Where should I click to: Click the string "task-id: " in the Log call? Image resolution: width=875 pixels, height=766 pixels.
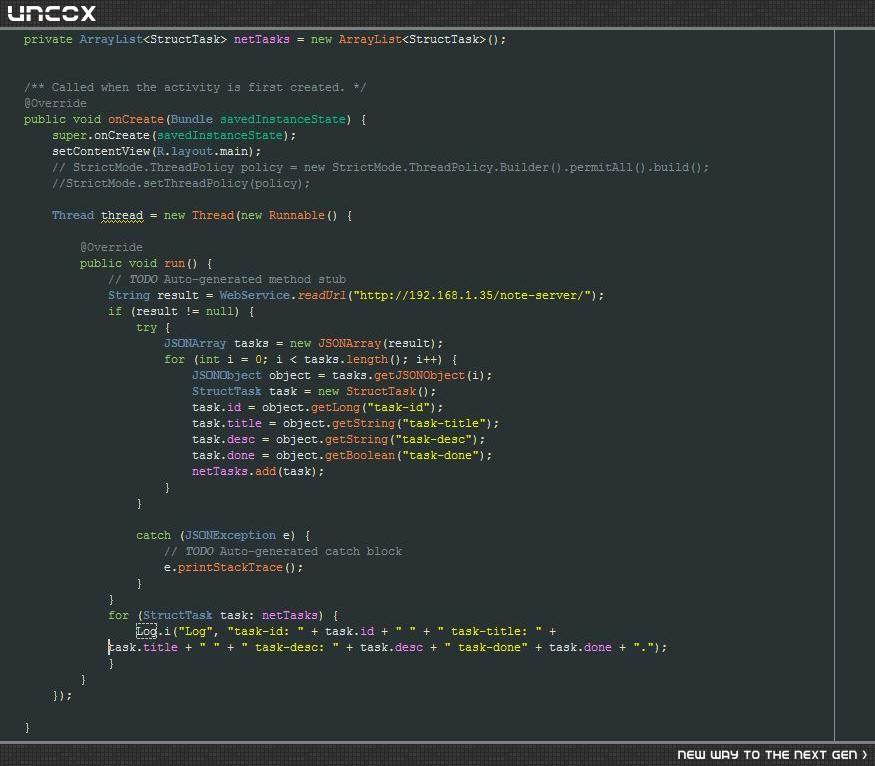[x=266, y=632]
